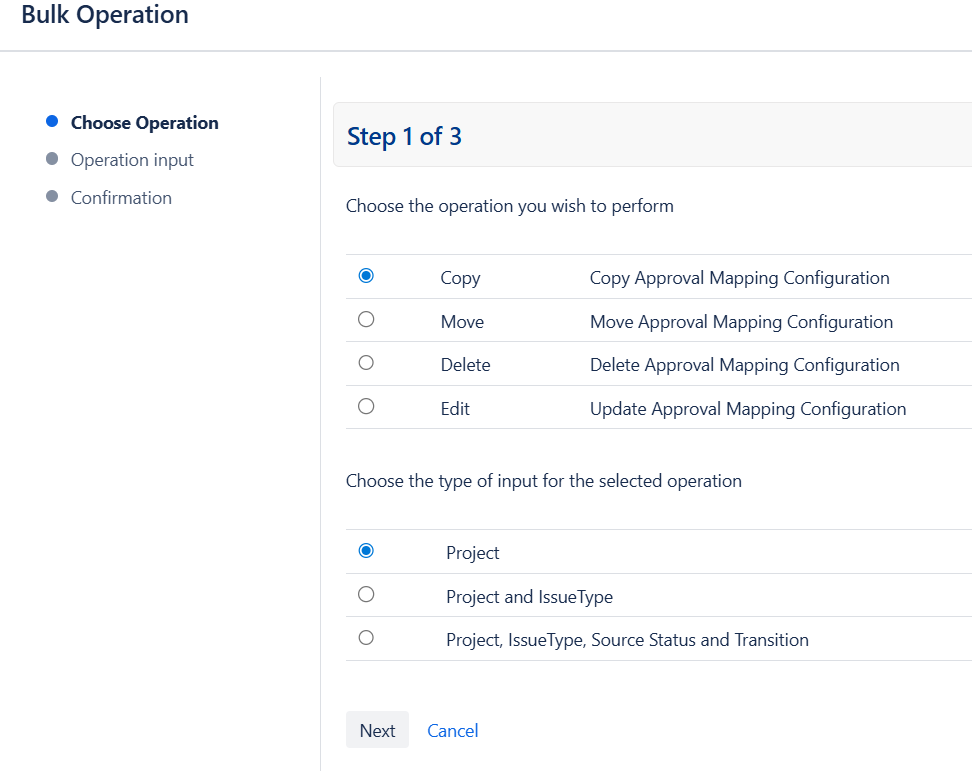Screen dimensions: 972x771
Task: Click the blue bullet beside Choose Operation
Action: coord(52,122)
